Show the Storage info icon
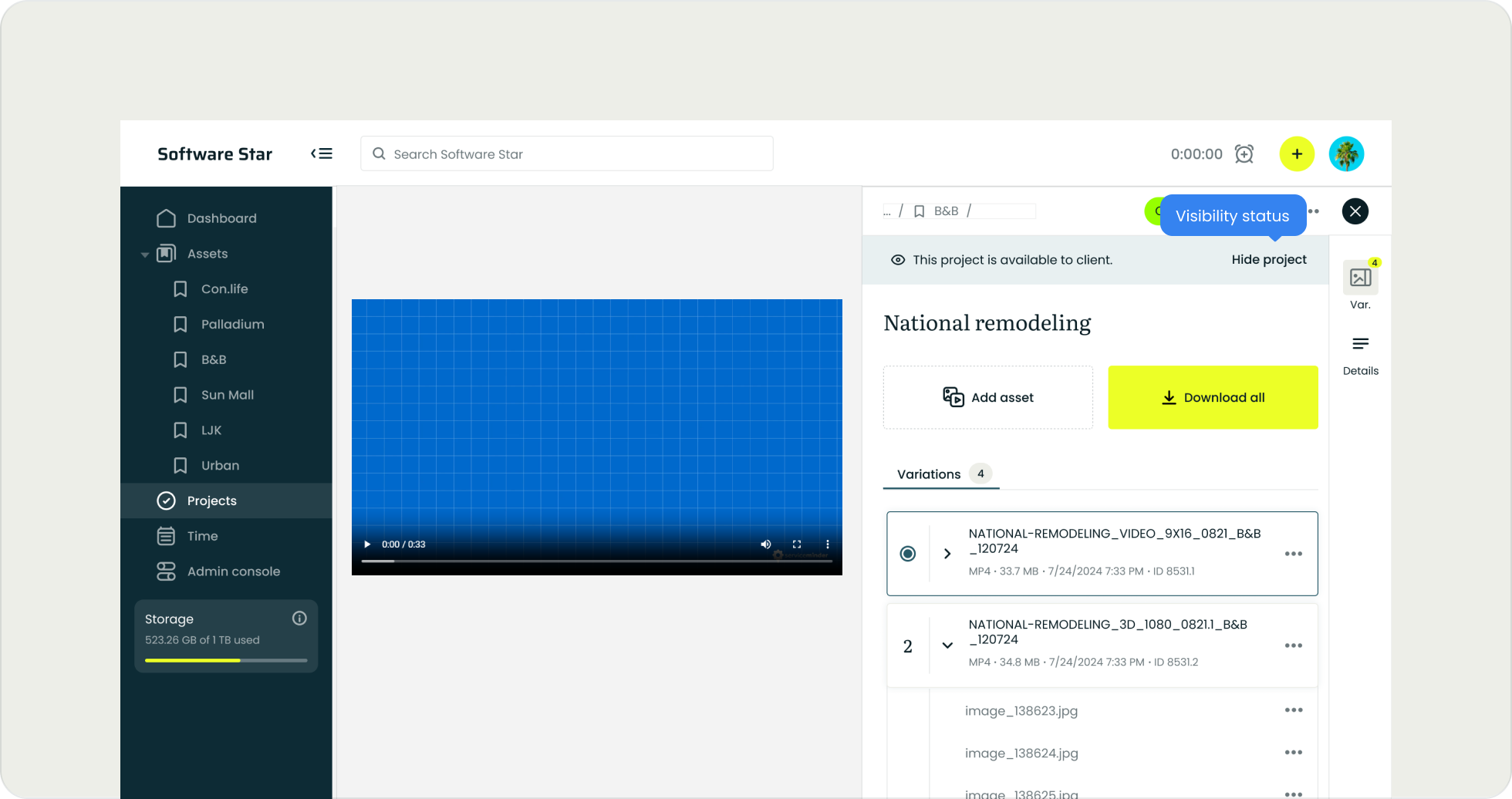The width and height of the screenshot is (1512, 799). tap(299, 619)
